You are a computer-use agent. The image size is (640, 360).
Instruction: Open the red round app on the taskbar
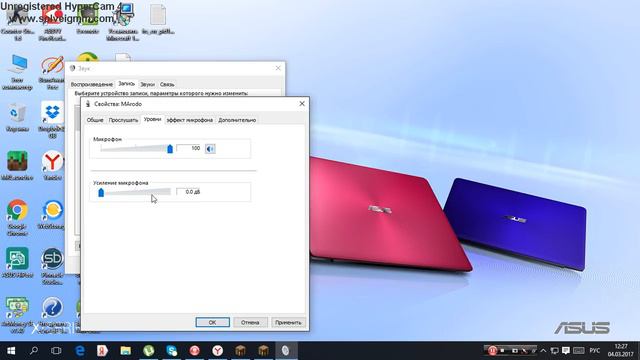click(x=194, y=351)
